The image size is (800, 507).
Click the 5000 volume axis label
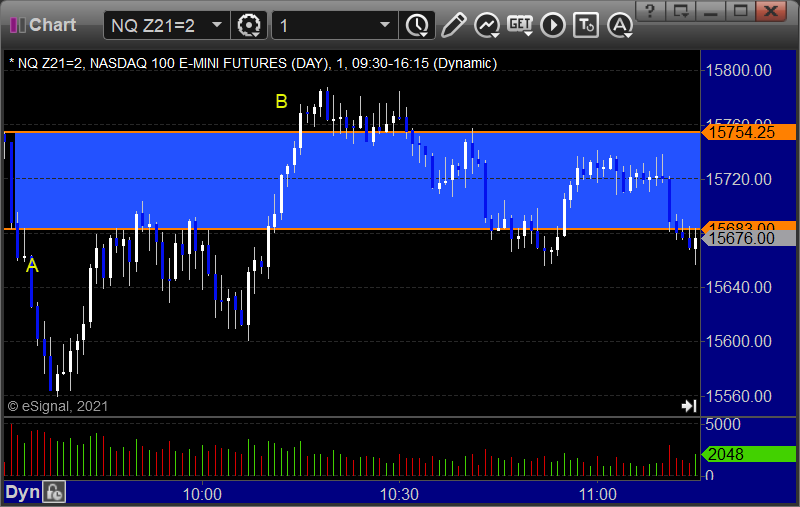(x=722, y=424)
